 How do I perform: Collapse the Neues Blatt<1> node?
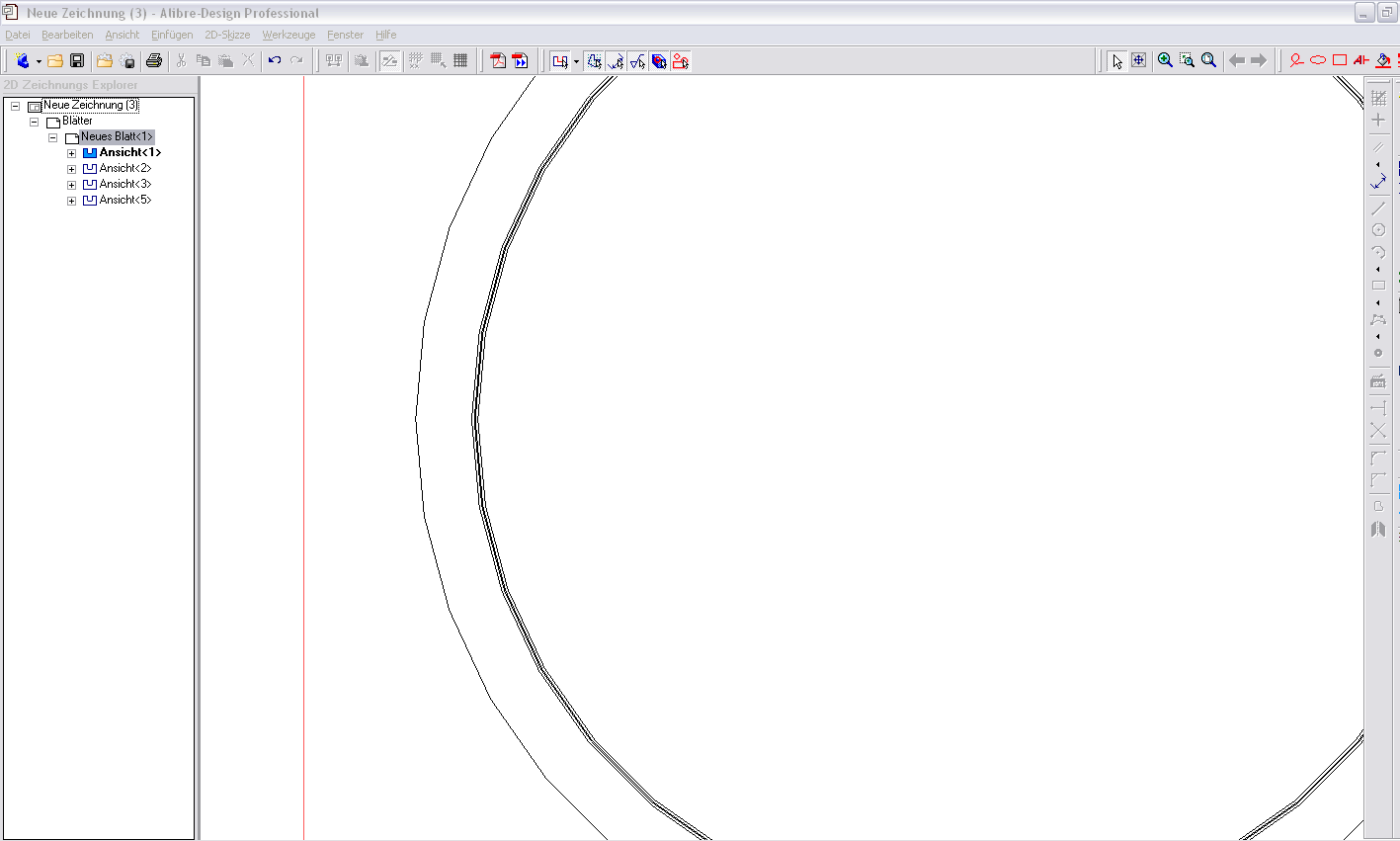pos(52,137)
